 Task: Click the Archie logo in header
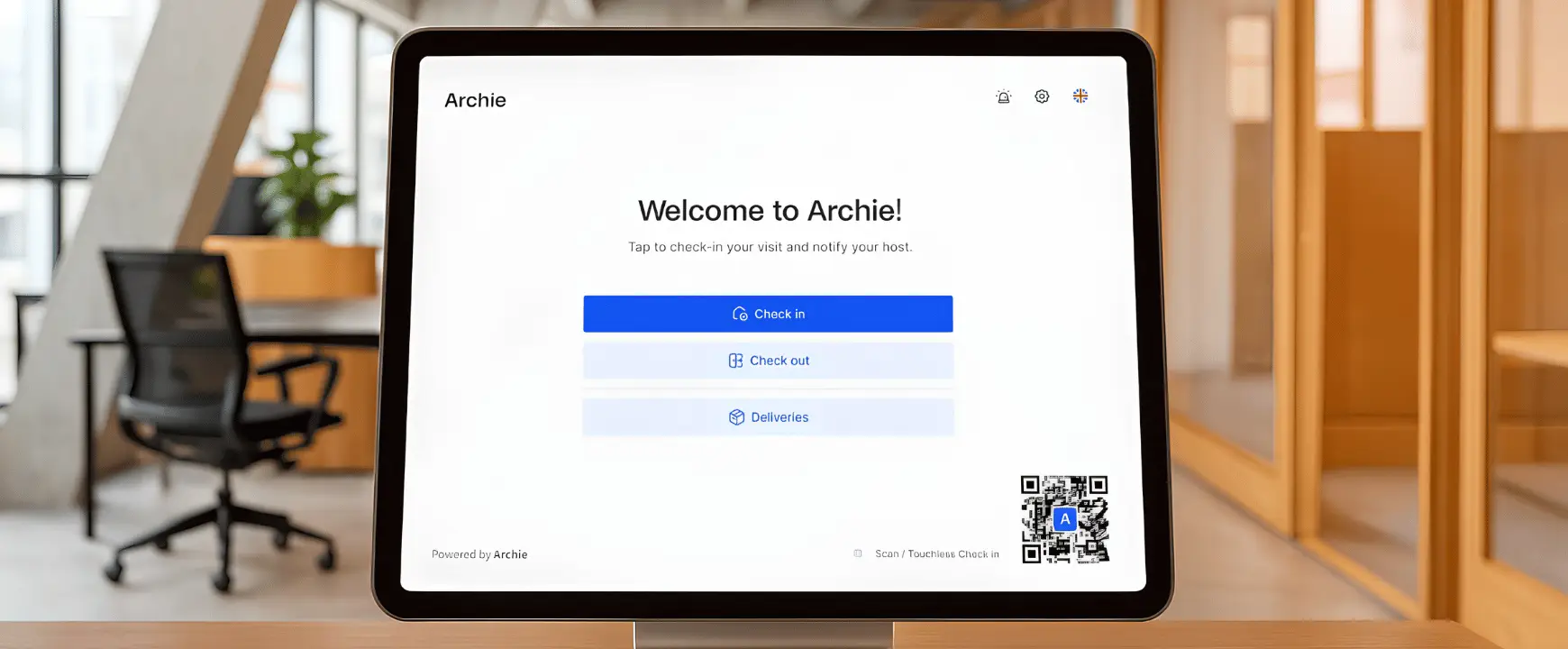pos(475,100)
